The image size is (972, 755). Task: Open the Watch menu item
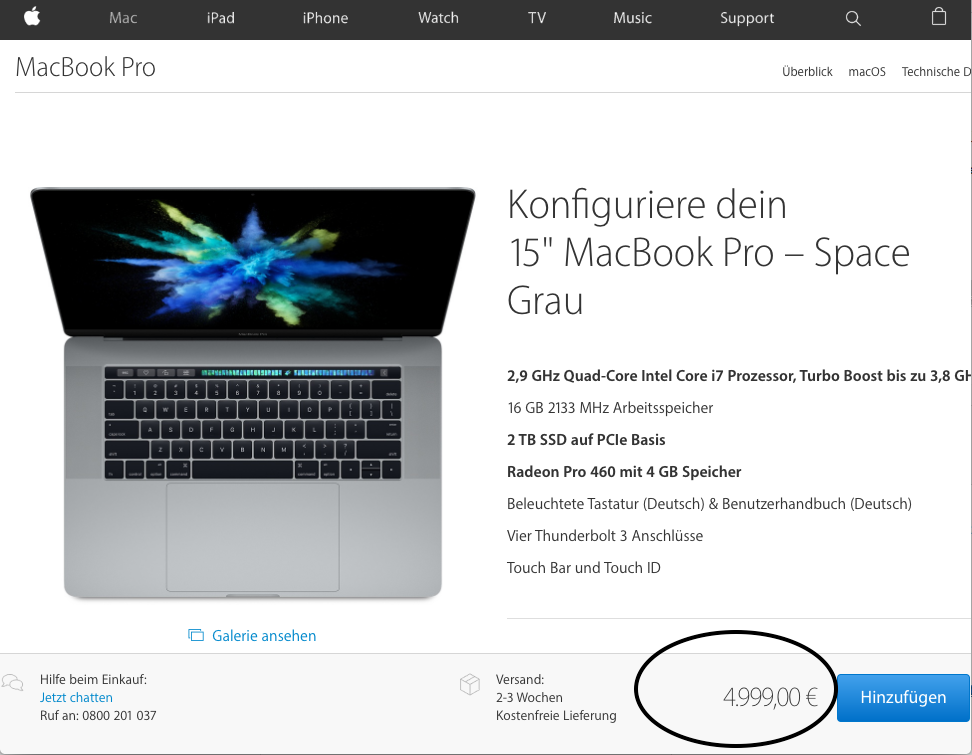coord(438,18)
